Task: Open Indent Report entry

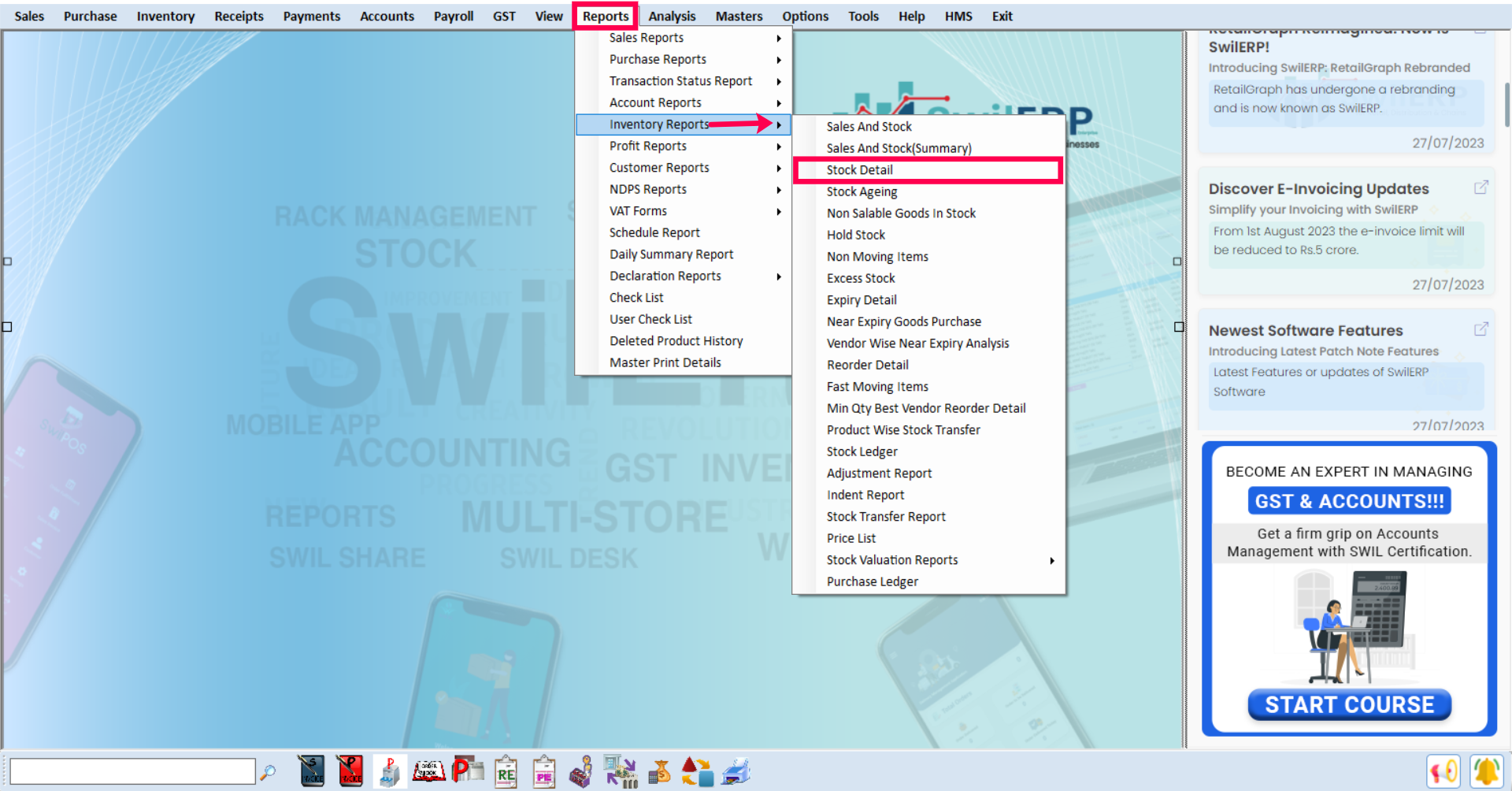Action: [928, 495]
